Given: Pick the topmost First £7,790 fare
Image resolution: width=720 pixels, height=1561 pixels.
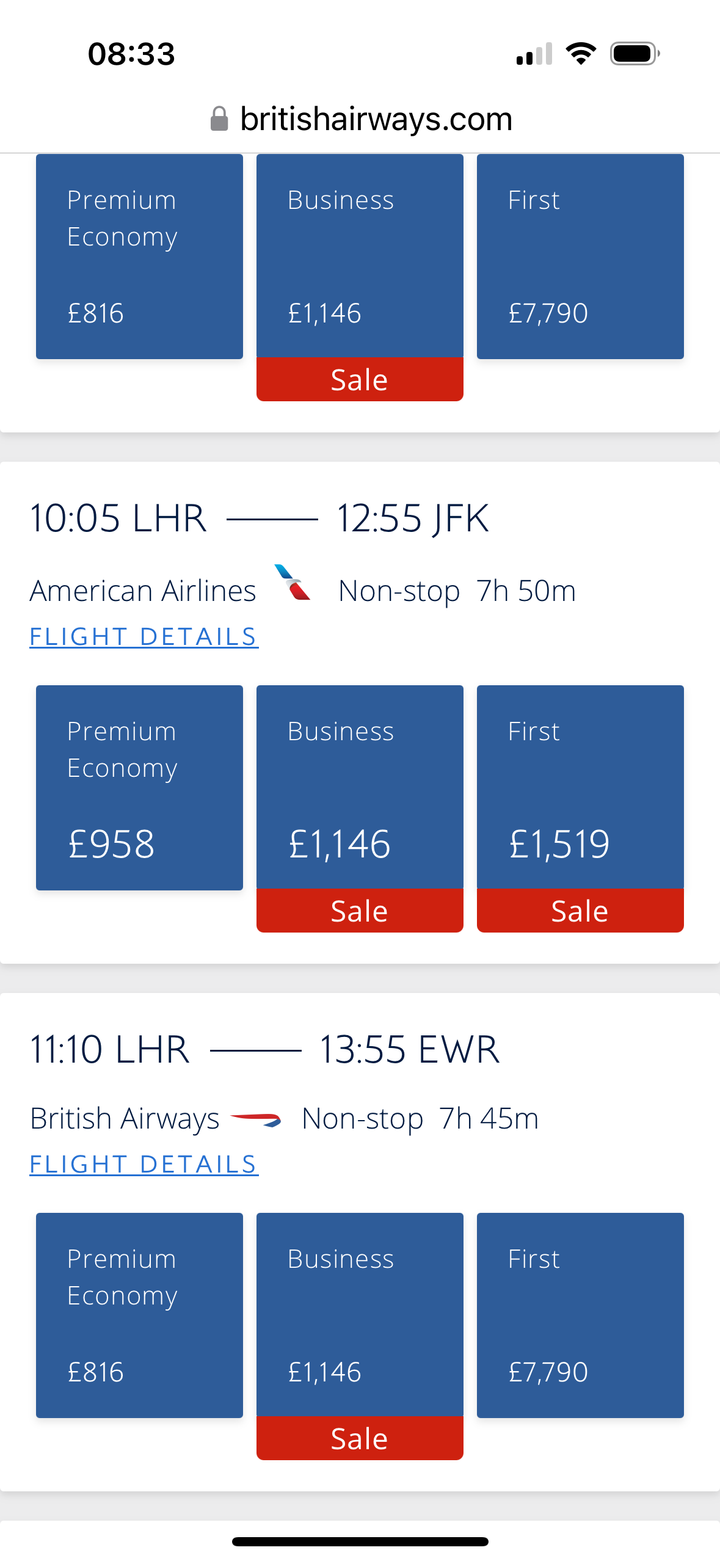Looking at the screenshot, I should [x=580, y=257].
